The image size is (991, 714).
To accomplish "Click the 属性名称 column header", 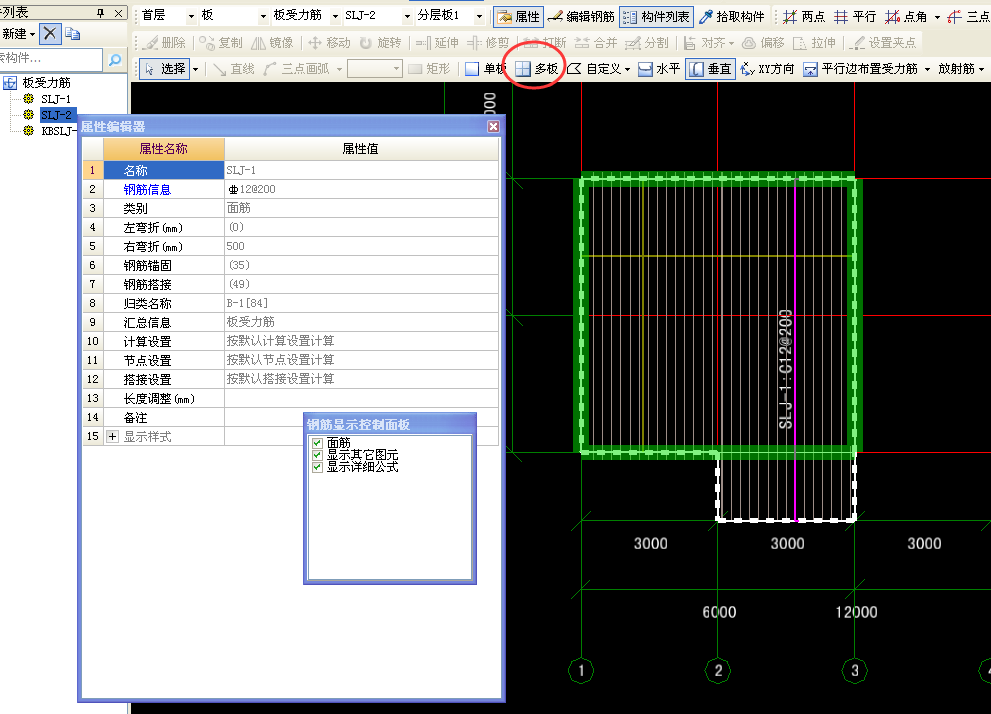I will (164, 149).
